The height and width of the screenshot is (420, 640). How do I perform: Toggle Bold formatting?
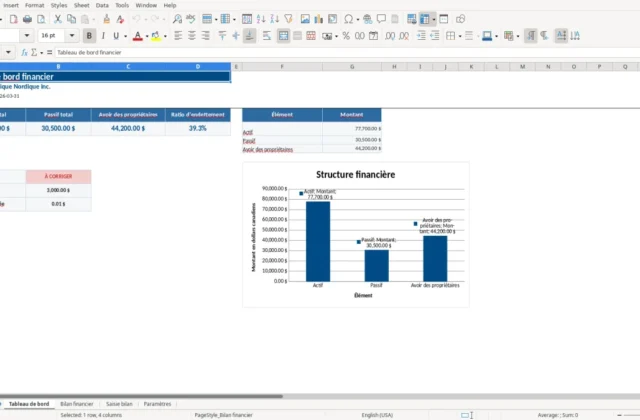(89, 36)
